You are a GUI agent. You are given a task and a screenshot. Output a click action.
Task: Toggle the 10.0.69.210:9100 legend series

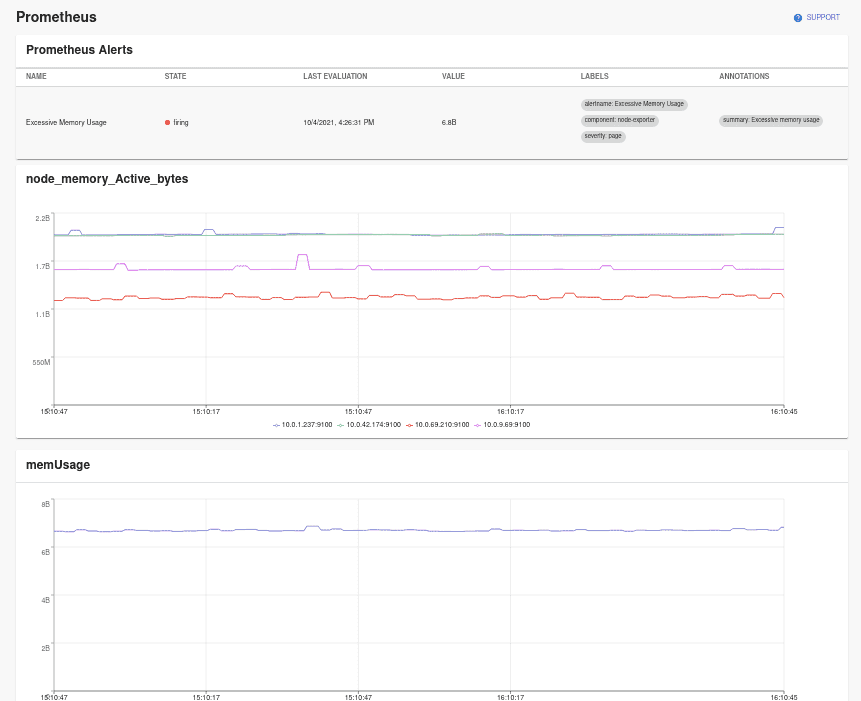click(438, 425)
